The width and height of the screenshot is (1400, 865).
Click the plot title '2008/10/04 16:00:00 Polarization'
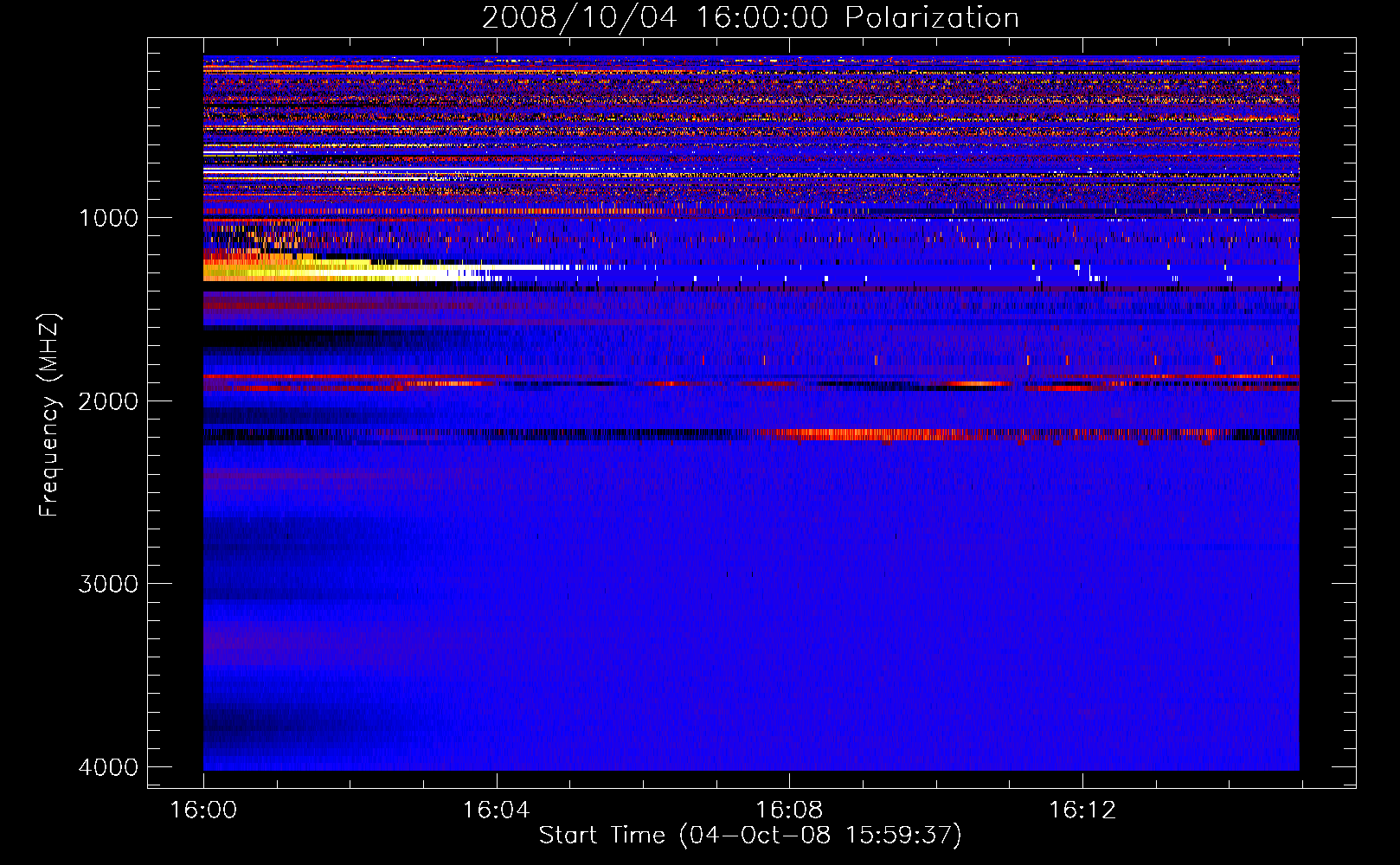pos(750,17)
